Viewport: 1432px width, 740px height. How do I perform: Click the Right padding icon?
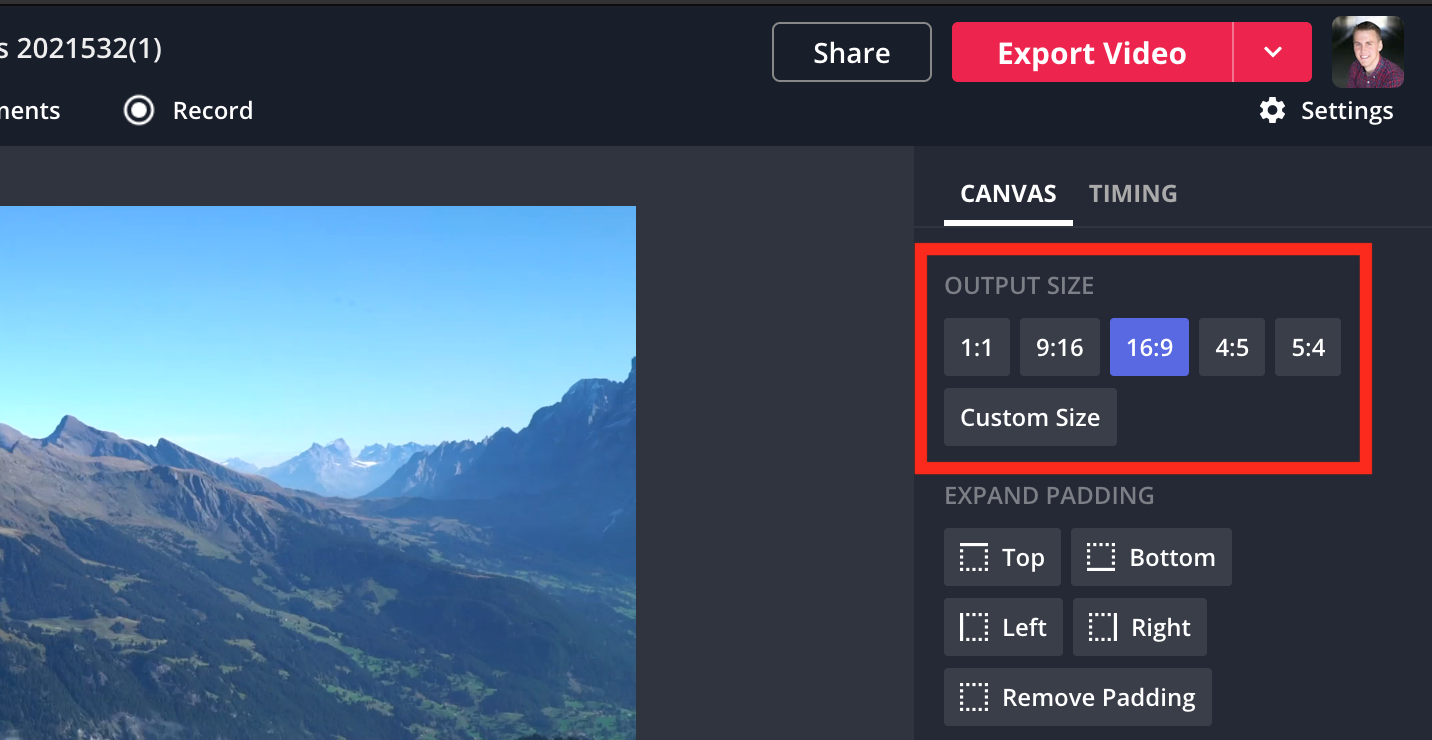click(1103, 628)
